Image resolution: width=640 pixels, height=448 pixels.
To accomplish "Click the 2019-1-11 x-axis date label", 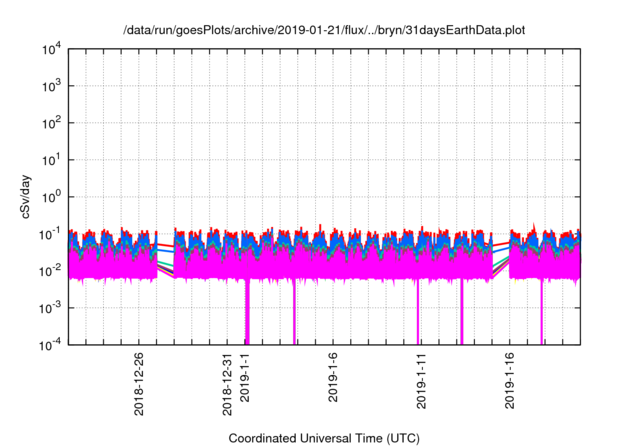I will tap(421, 381).
